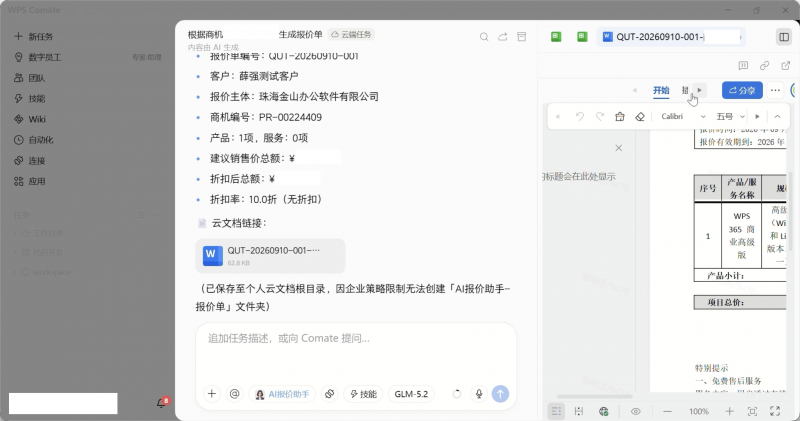800x421 pixels.
Task: Click the undo icon in toolbar
Action: click(580, 116)
